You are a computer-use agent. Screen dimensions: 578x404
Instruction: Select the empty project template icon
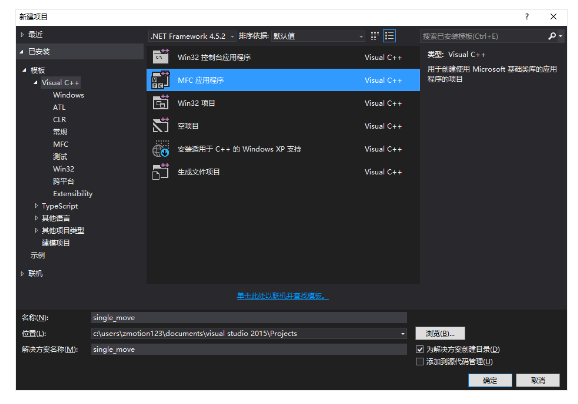pos(161,126)
